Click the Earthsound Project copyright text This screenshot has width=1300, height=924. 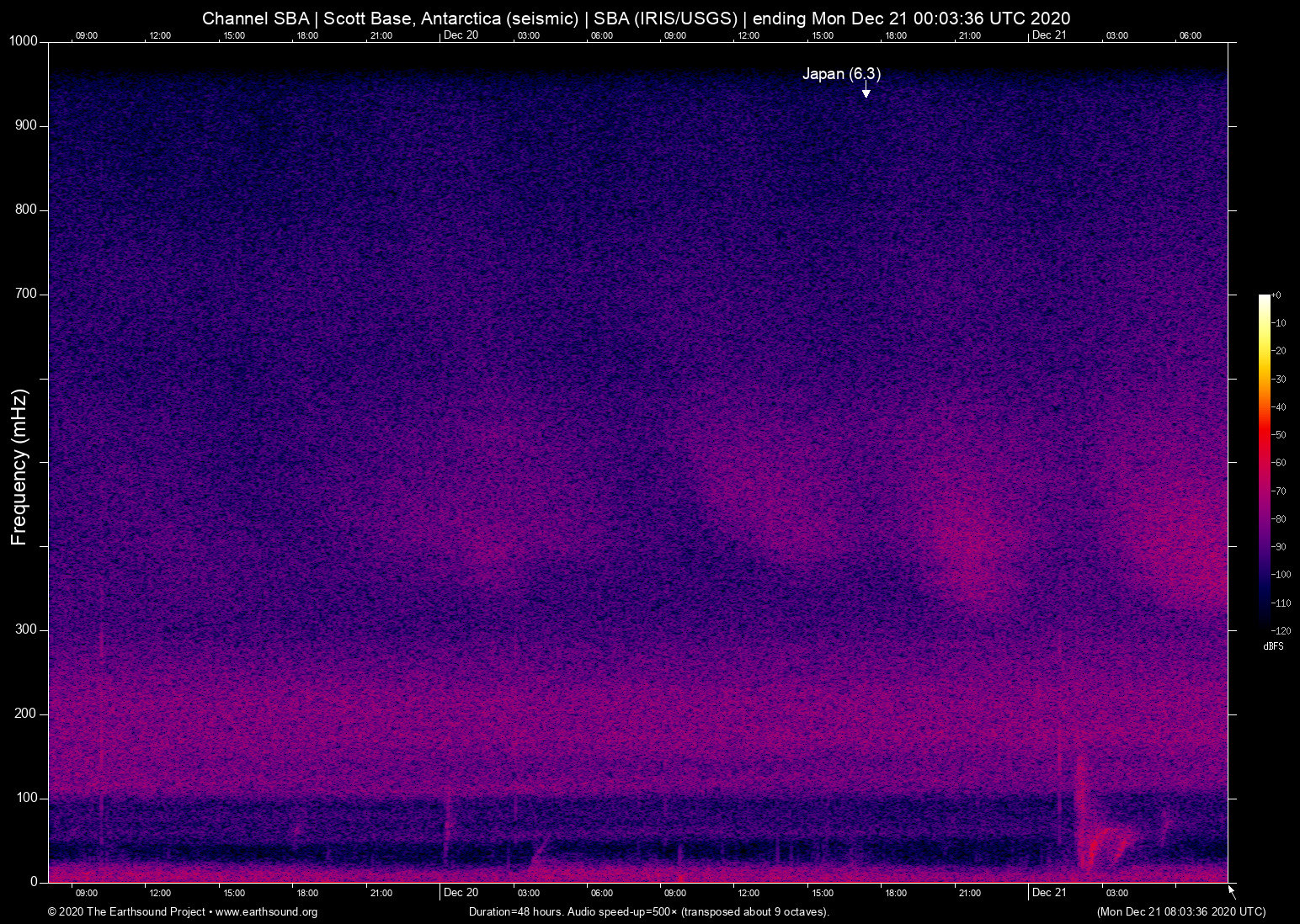click(x=126, y=912)
